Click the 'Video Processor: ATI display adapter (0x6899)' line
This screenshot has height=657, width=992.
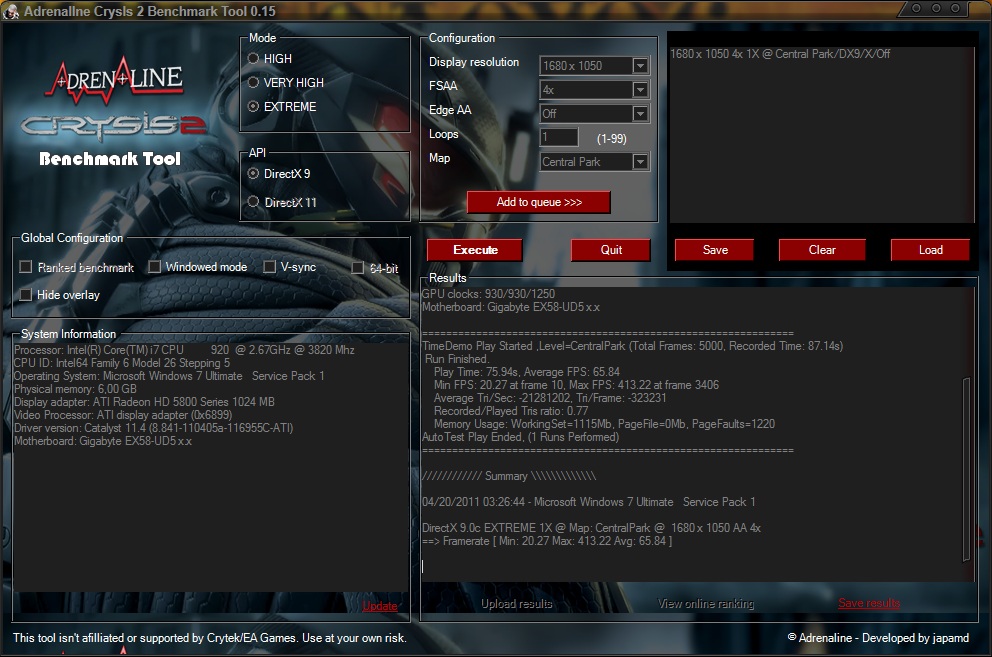[x=123, y=415]
